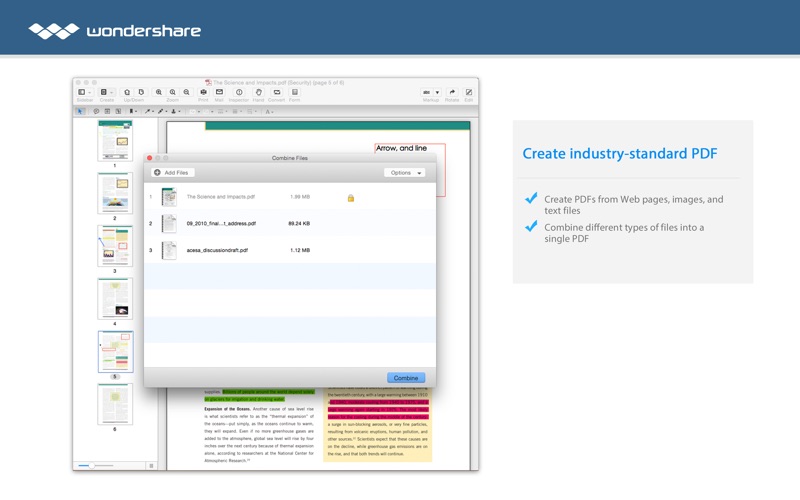
Task: Click the Convert icon
Action: coord(277,92)
